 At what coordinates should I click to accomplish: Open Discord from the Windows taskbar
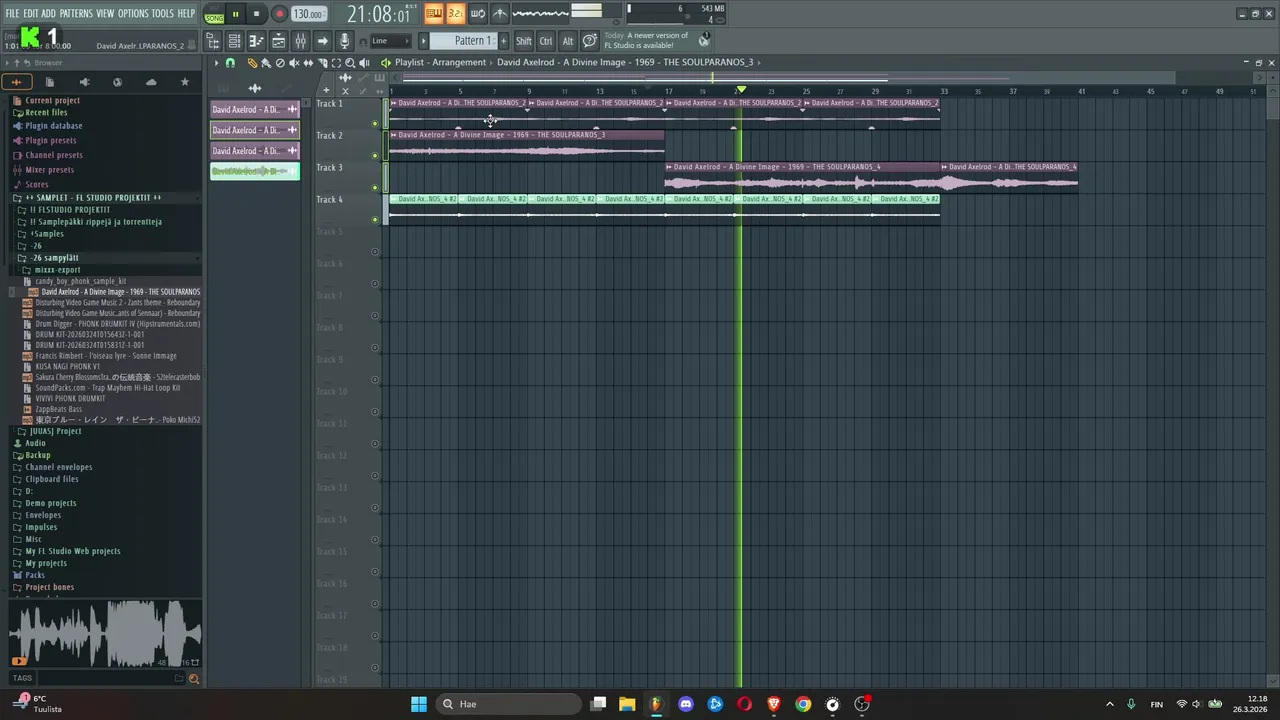click(686, 704)
